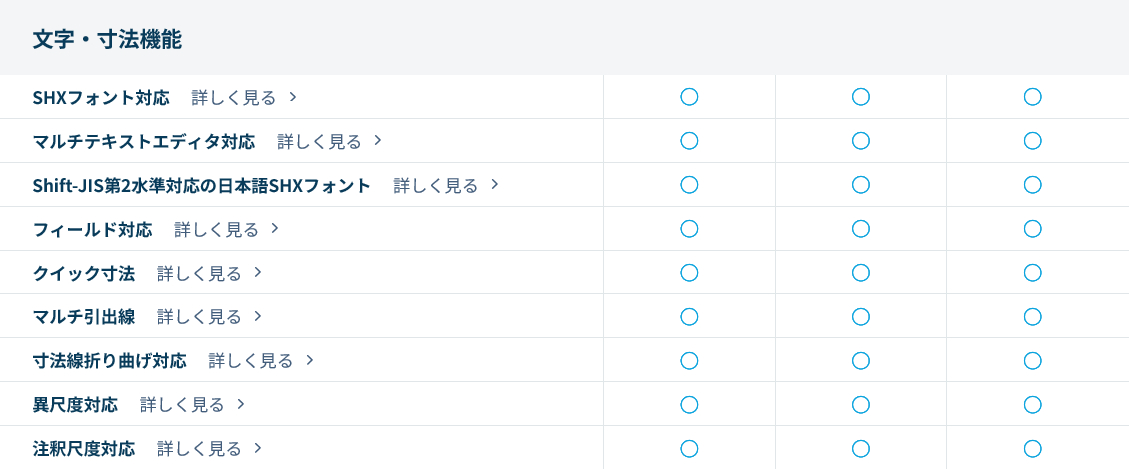Click first column circle for クイック寸法
Screen dimensions: 1129x469
coord(689,273)
